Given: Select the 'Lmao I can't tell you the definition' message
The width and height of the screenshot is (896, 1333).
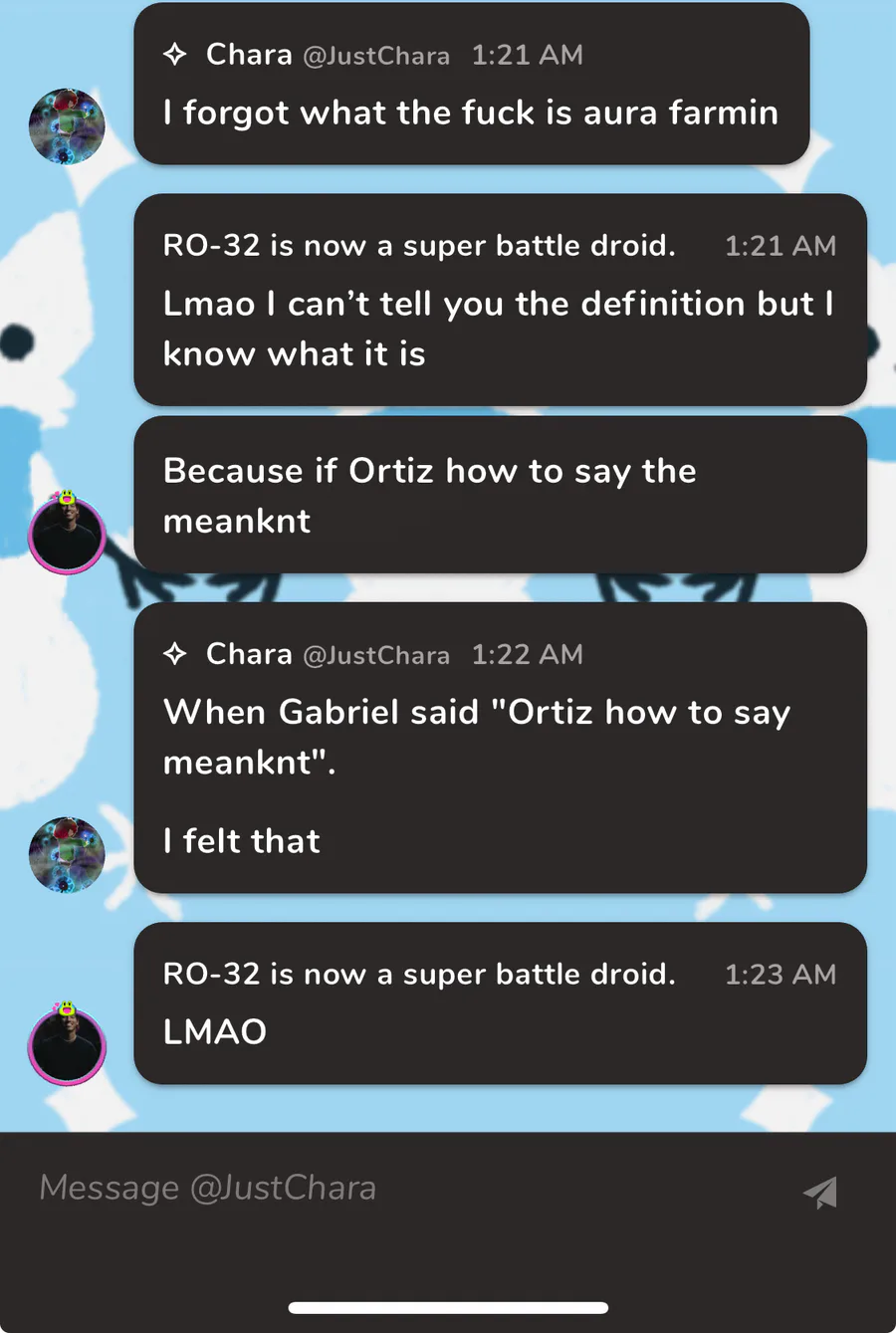Looking at the screenshot, I should coord(499,329).
